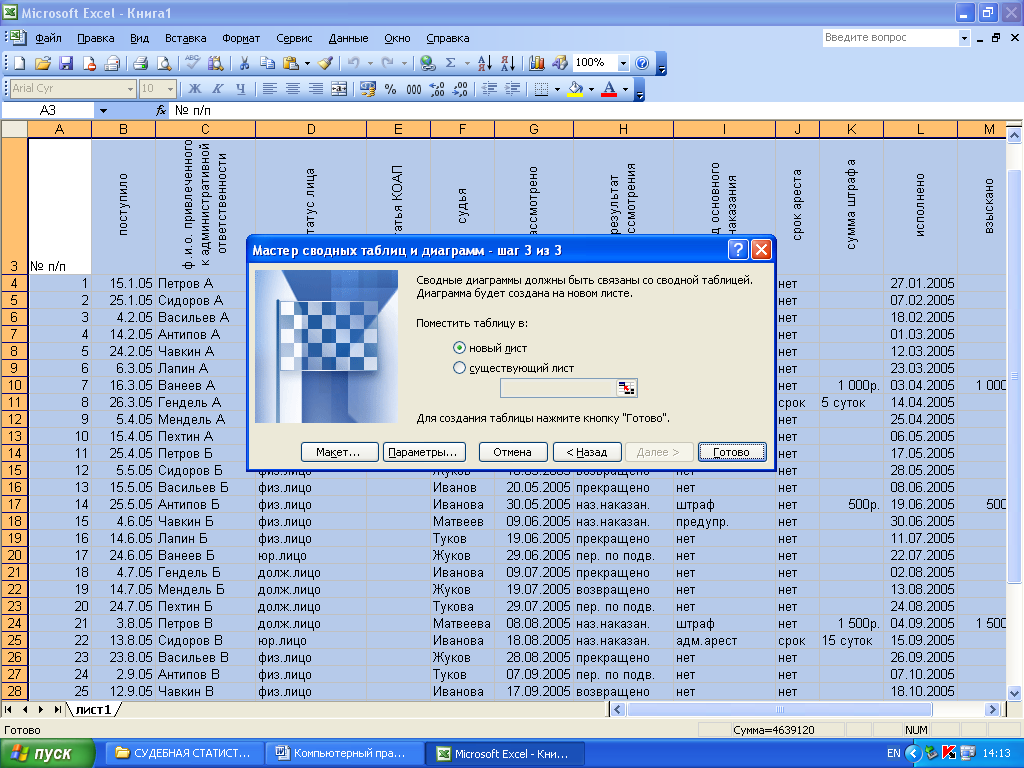The image size is (1024, 768).
Task: Paste with the clipboard icon
Action: click(x=291, y=63)
